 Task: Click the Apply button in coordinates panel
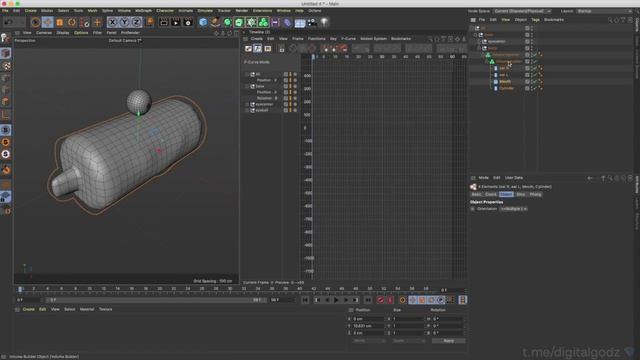(x=449, y=341)
